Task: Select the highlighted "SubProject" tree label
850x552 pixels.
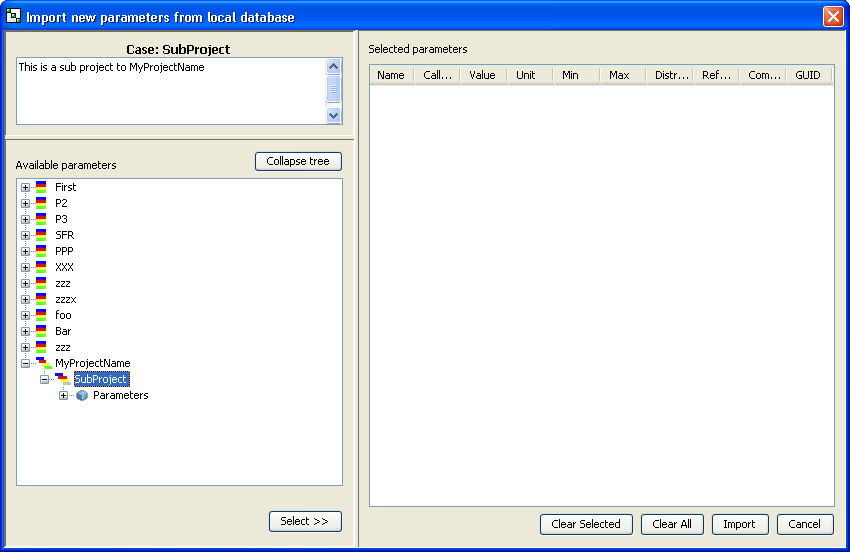Action: coord(101,379)
